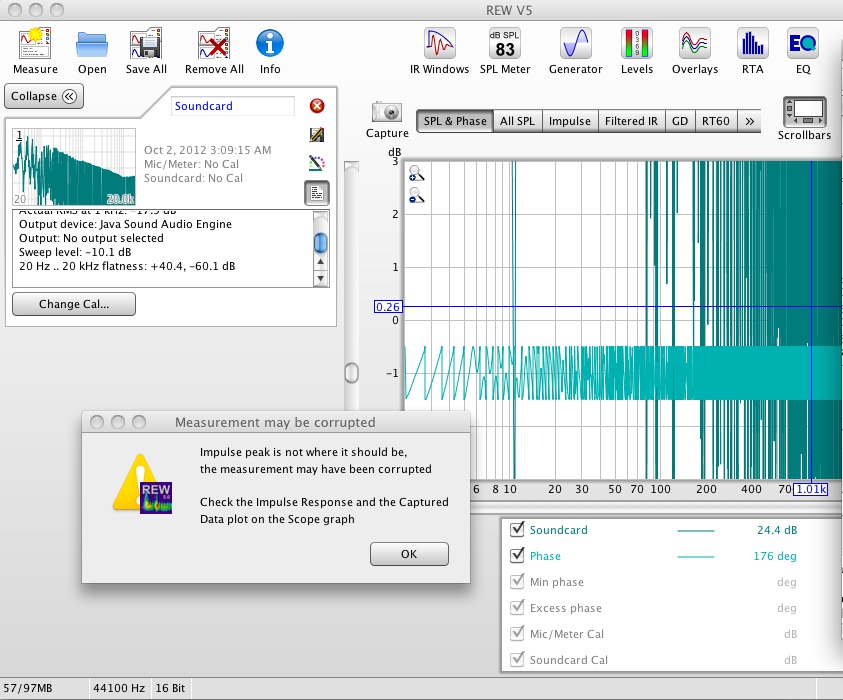Screen dimensions: 843x700
Task: Click the notes scroll down arrow
Action: click(x=320, y=278)
